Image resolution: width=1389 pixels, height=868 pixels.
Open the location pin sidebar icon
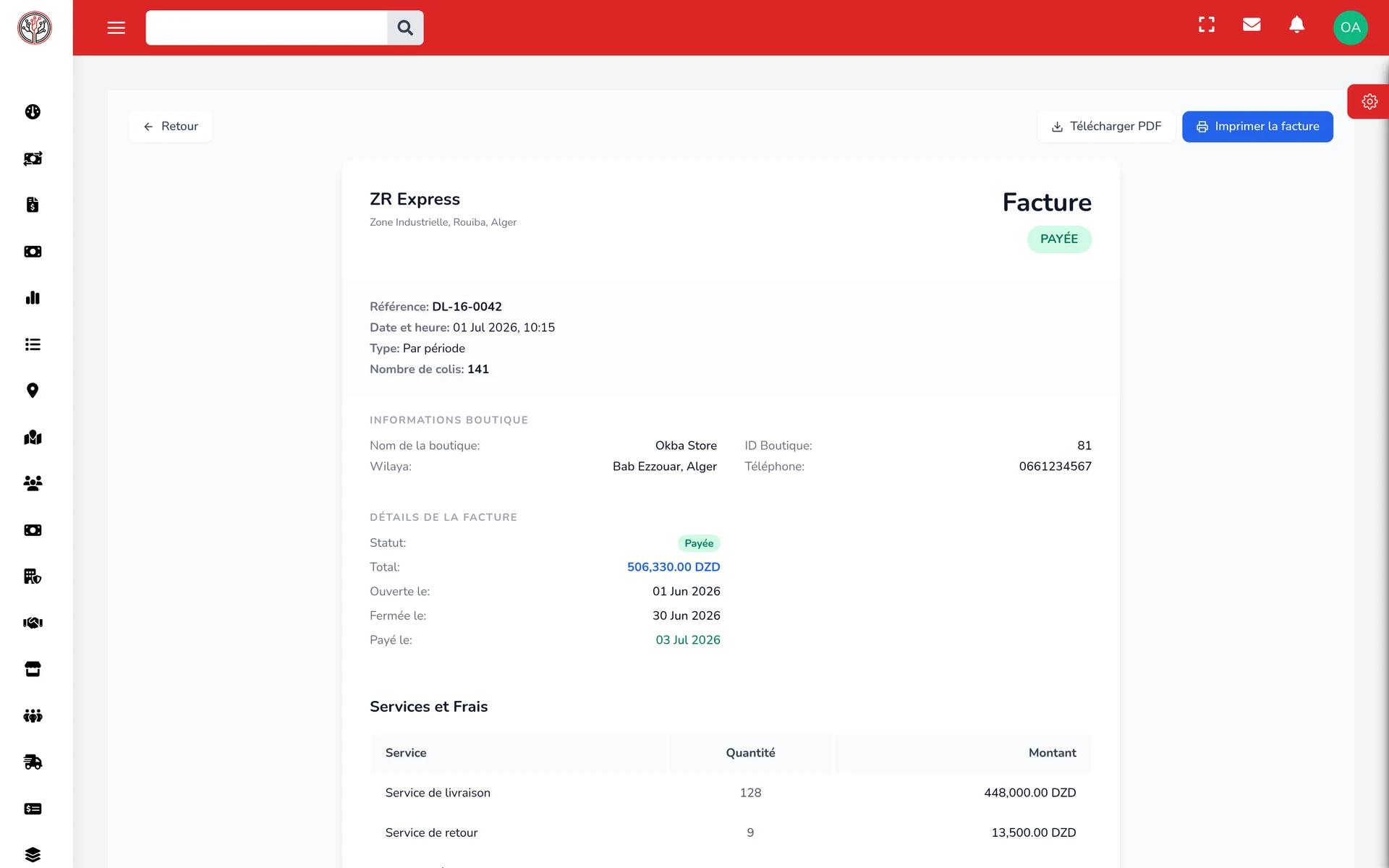pos(33,391)
